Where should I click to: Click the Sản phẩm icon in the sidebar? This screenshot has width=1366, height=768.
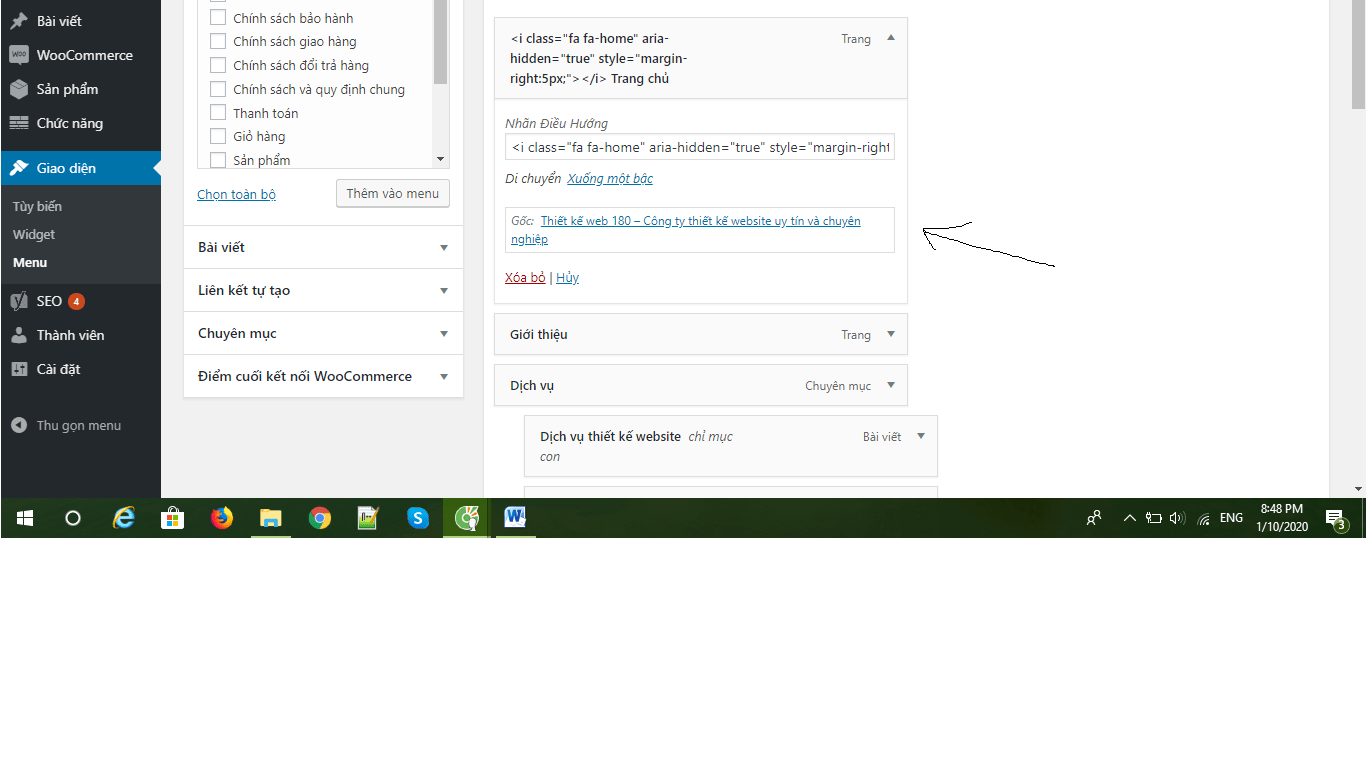(x=20, y=89)
